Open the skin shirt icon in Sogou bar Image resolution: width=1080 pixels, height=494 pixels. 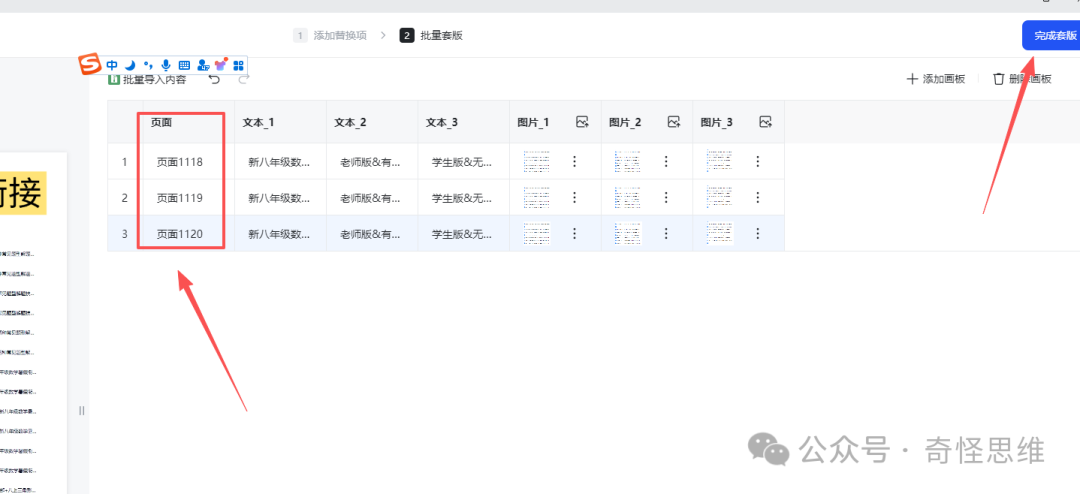pos(221,65)
